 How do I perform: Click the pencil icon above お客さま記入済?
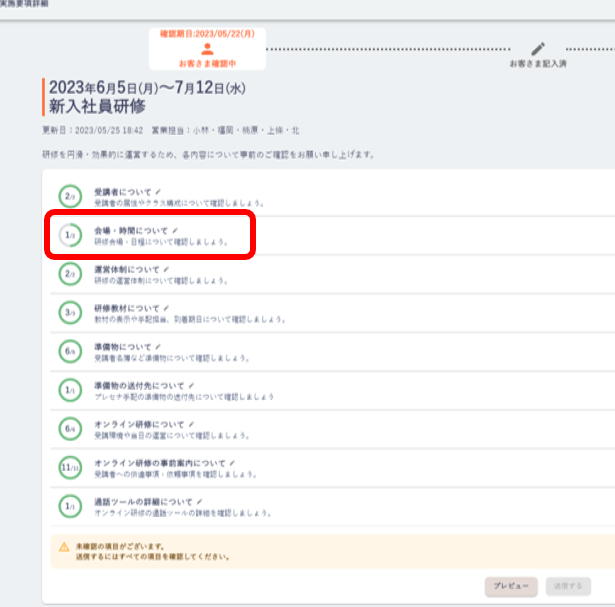point(538,49)
